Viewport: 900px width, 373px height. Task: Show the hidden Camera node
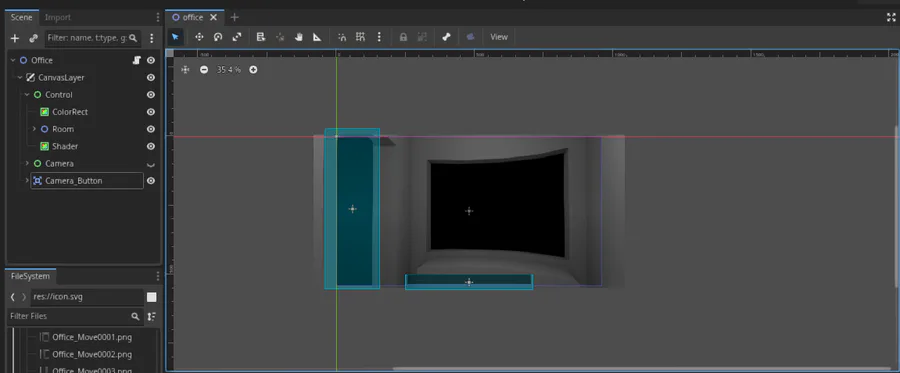tap(151, 164)
